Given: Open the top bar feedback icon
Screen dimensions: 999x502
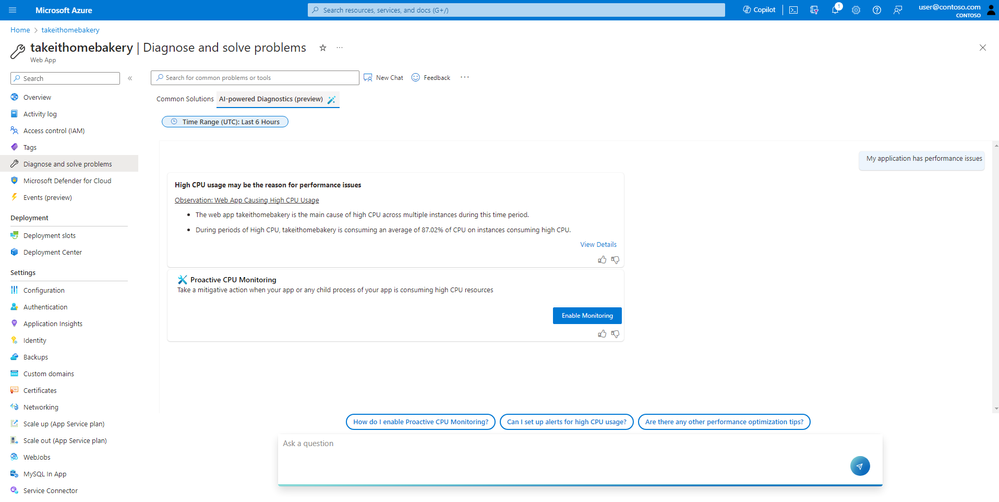Looking at the screenshot, I should click(898, 10).
